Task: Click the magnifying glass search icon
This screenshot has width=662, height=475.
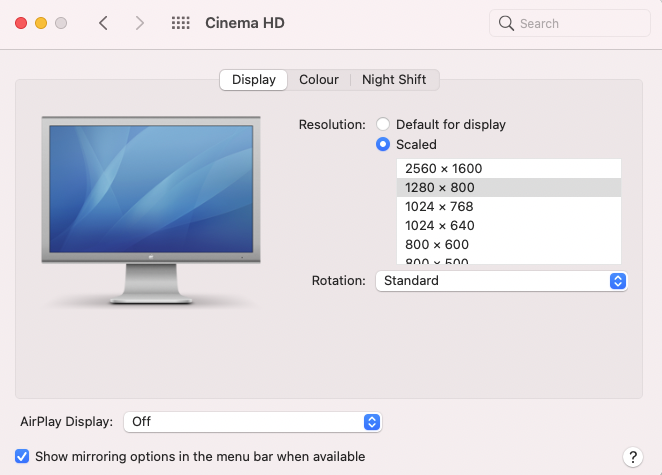Action: 506,23
